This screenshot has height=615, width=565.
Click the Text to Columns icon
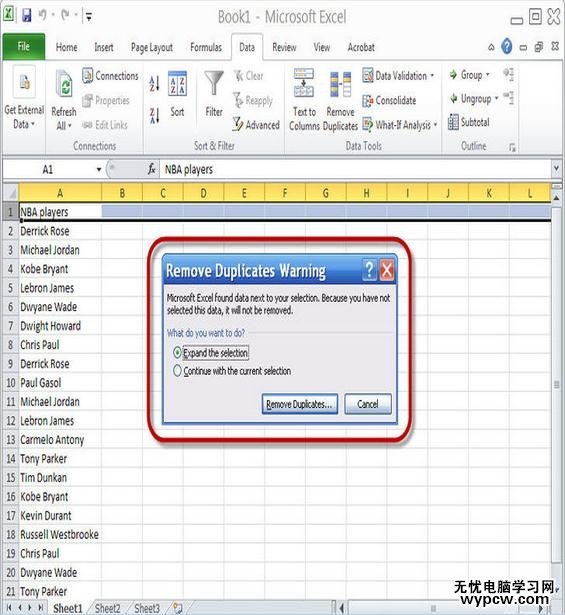click(x=304, y=83)
